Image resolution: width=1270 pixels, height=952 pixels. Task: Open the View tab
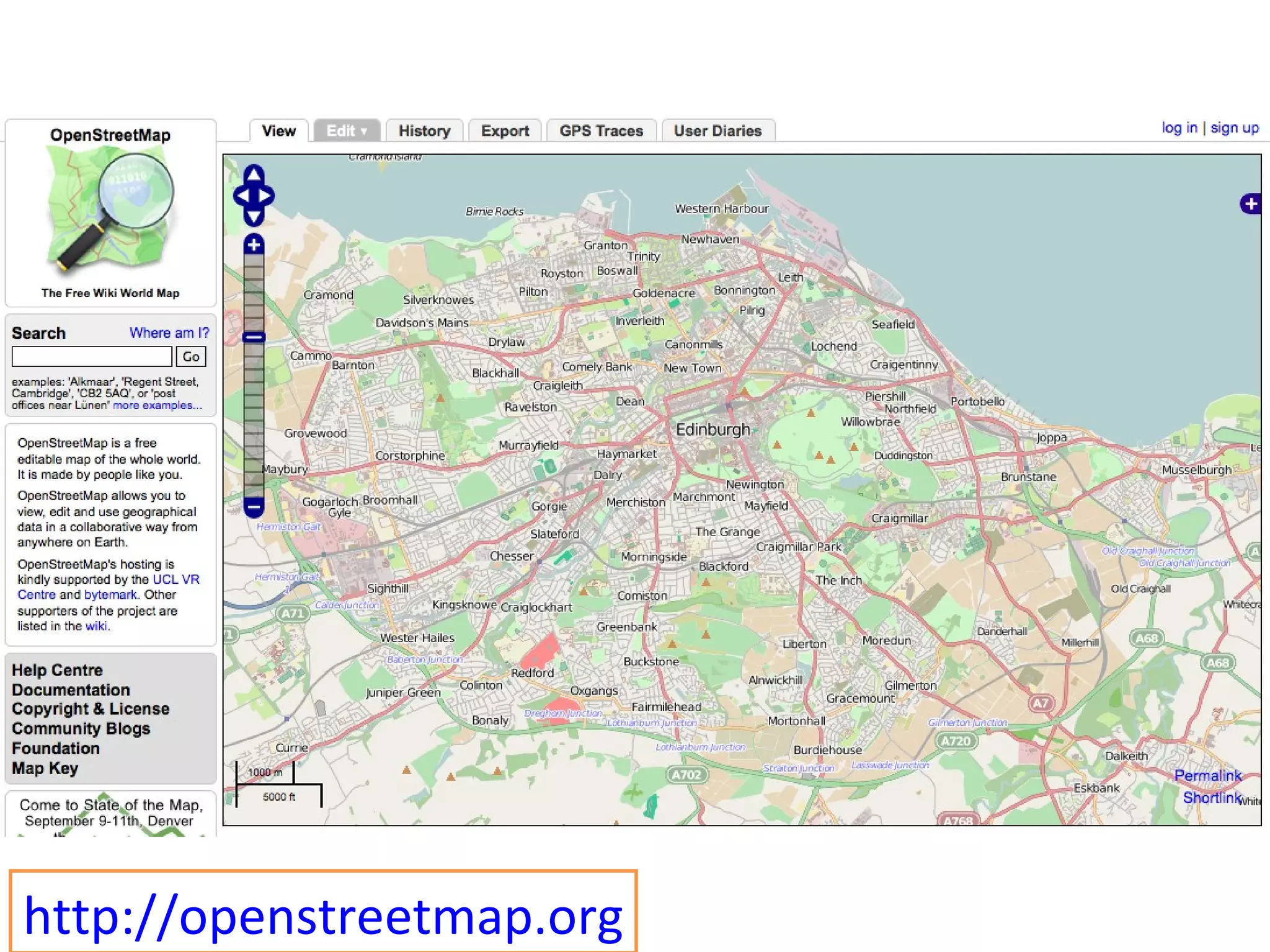pos(278,131)
